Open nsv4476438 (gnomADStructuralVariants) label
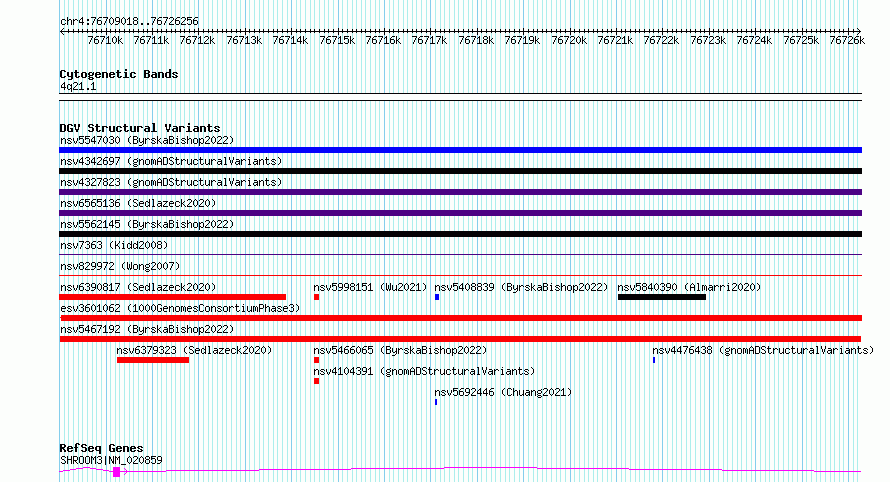The width and height of the screenshot is (890, 482). (x=763, y=350)
